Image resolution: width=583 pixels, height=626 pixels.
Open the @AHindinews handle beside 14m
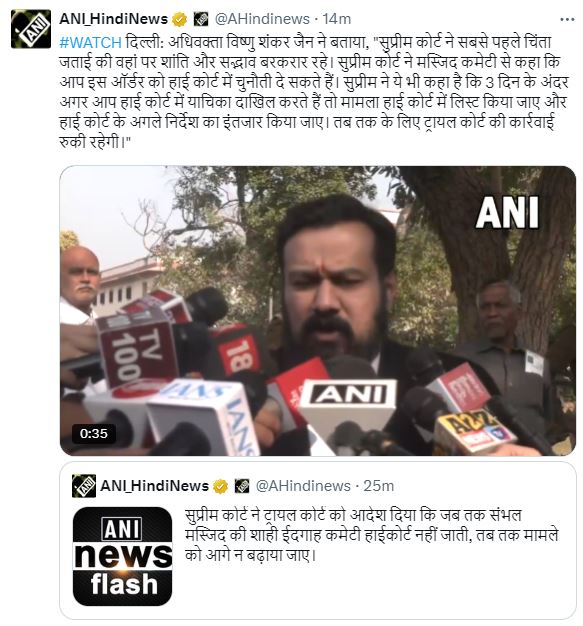(x=262, y=19)
